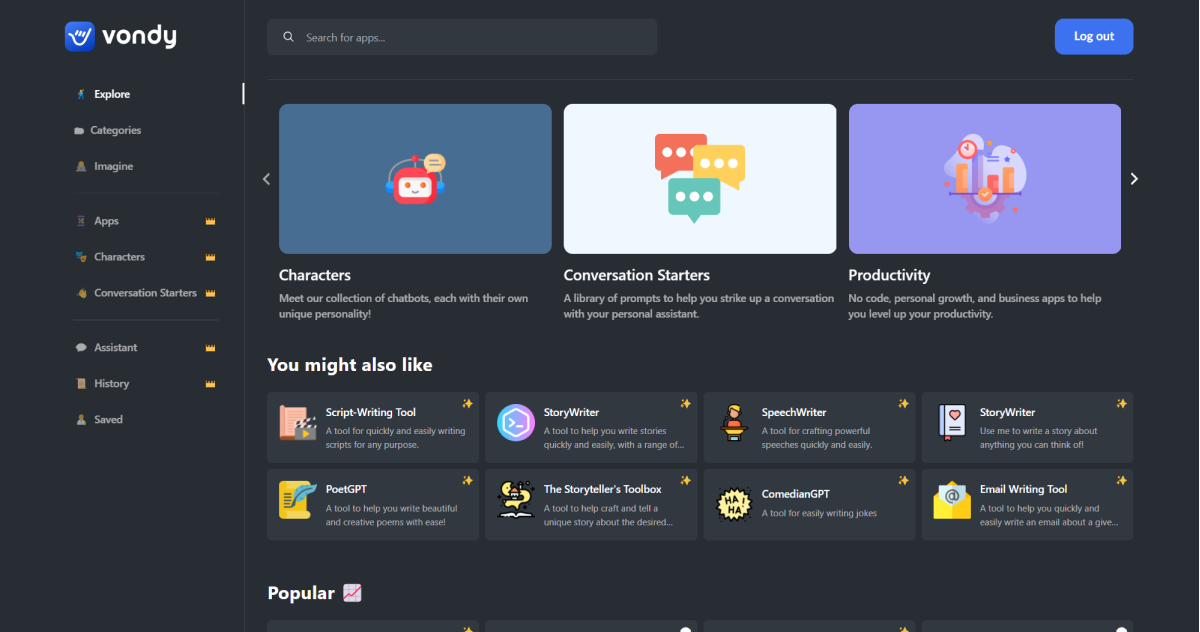1200x632 pixels.
Task: Open The Storyteller's Toolbox icon
Action: point(516,500)
